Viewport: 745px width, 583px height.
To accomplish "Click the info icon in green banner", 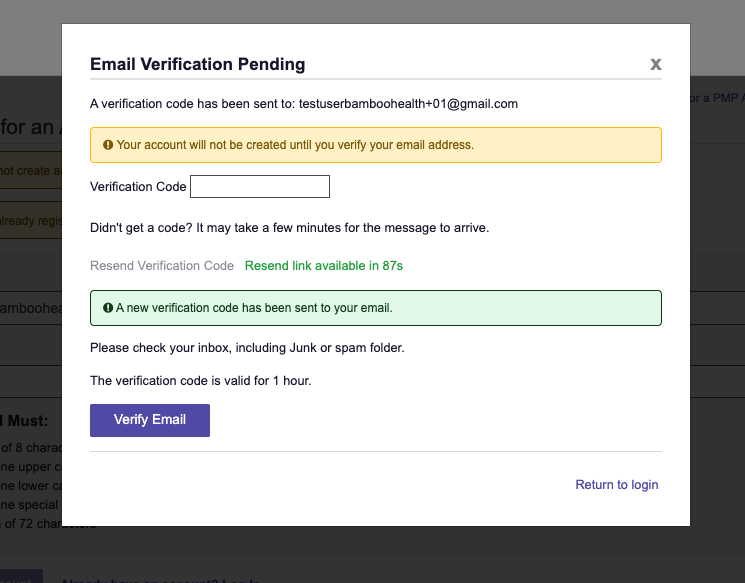I will (x=108, y=307).
